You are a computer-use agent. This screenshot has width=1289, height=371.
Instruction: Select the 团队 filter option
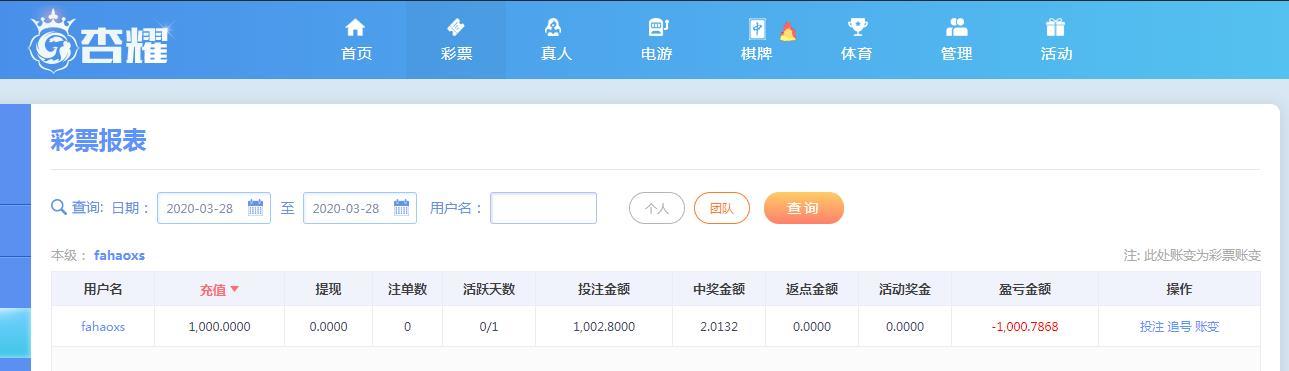pyautogui.click(x=721, y=208)
